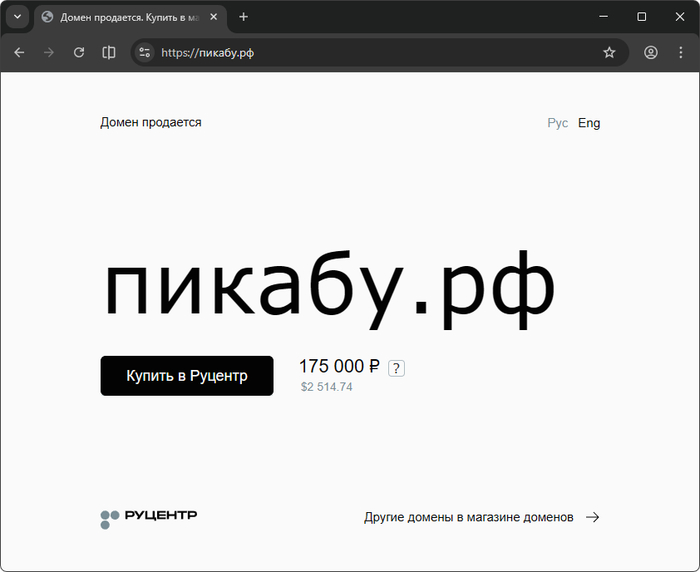Go back to the previous page

point(19,53)
